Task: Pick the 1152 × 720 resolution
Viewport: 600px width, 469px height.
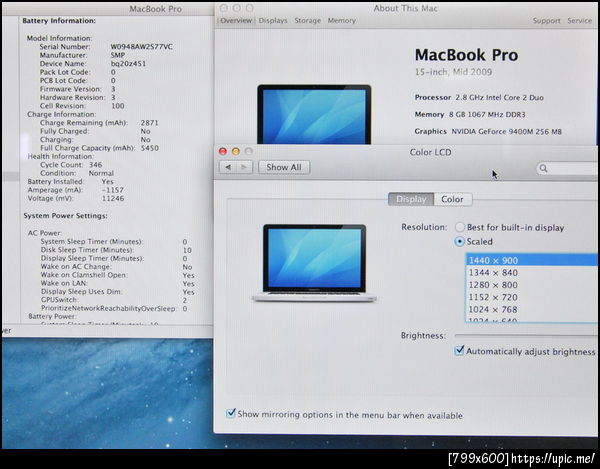Action: 532,297
